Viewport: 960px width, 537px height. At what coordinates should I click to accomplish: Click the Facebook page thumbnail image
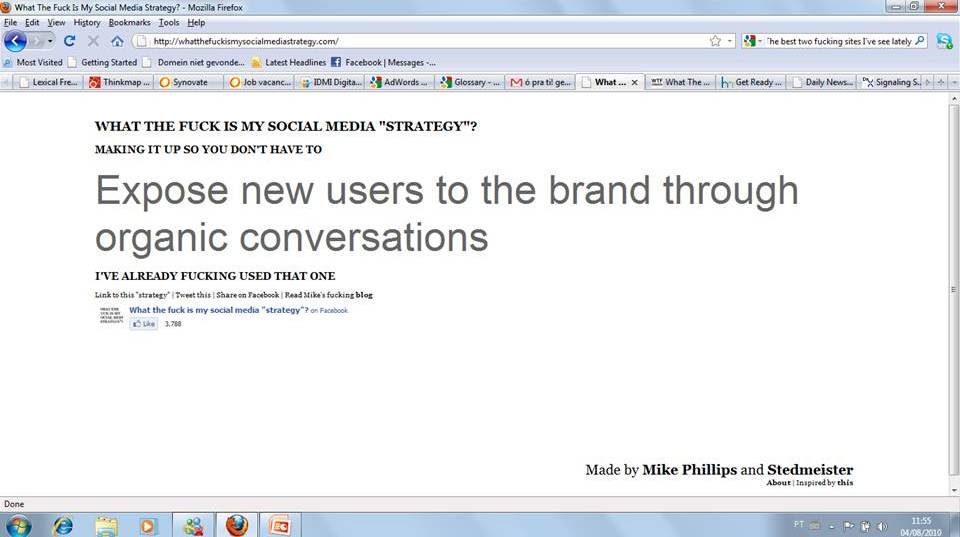click(111, 315)
